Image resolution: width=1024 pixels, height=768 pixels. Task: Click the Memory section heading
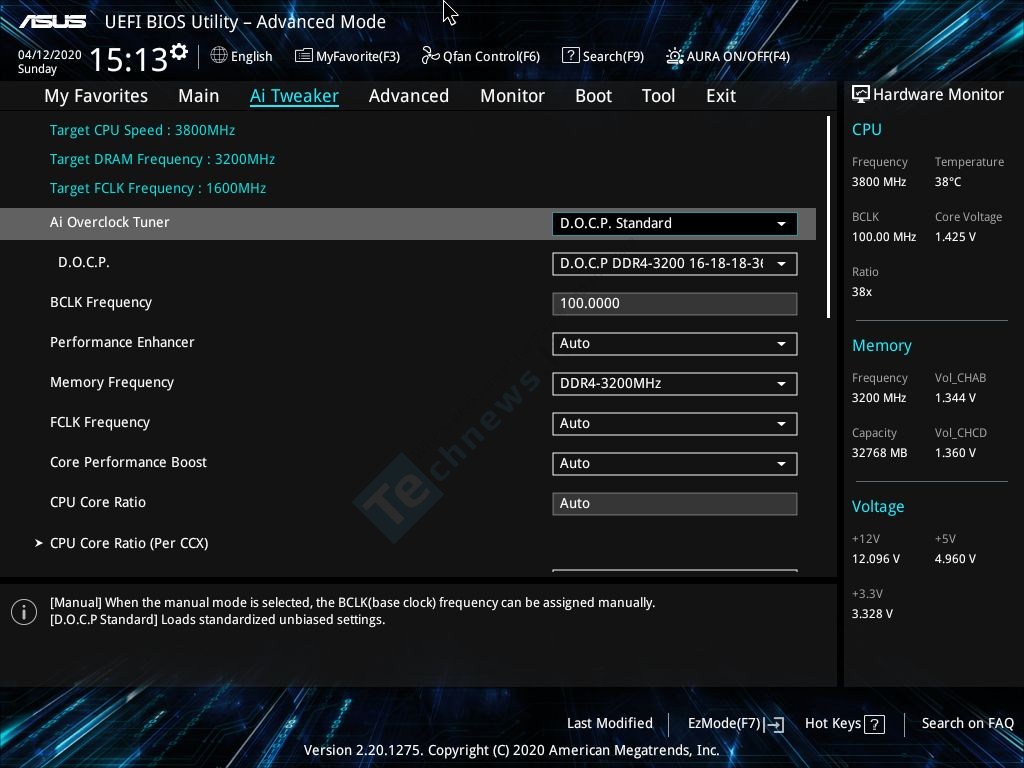(882, 346)
